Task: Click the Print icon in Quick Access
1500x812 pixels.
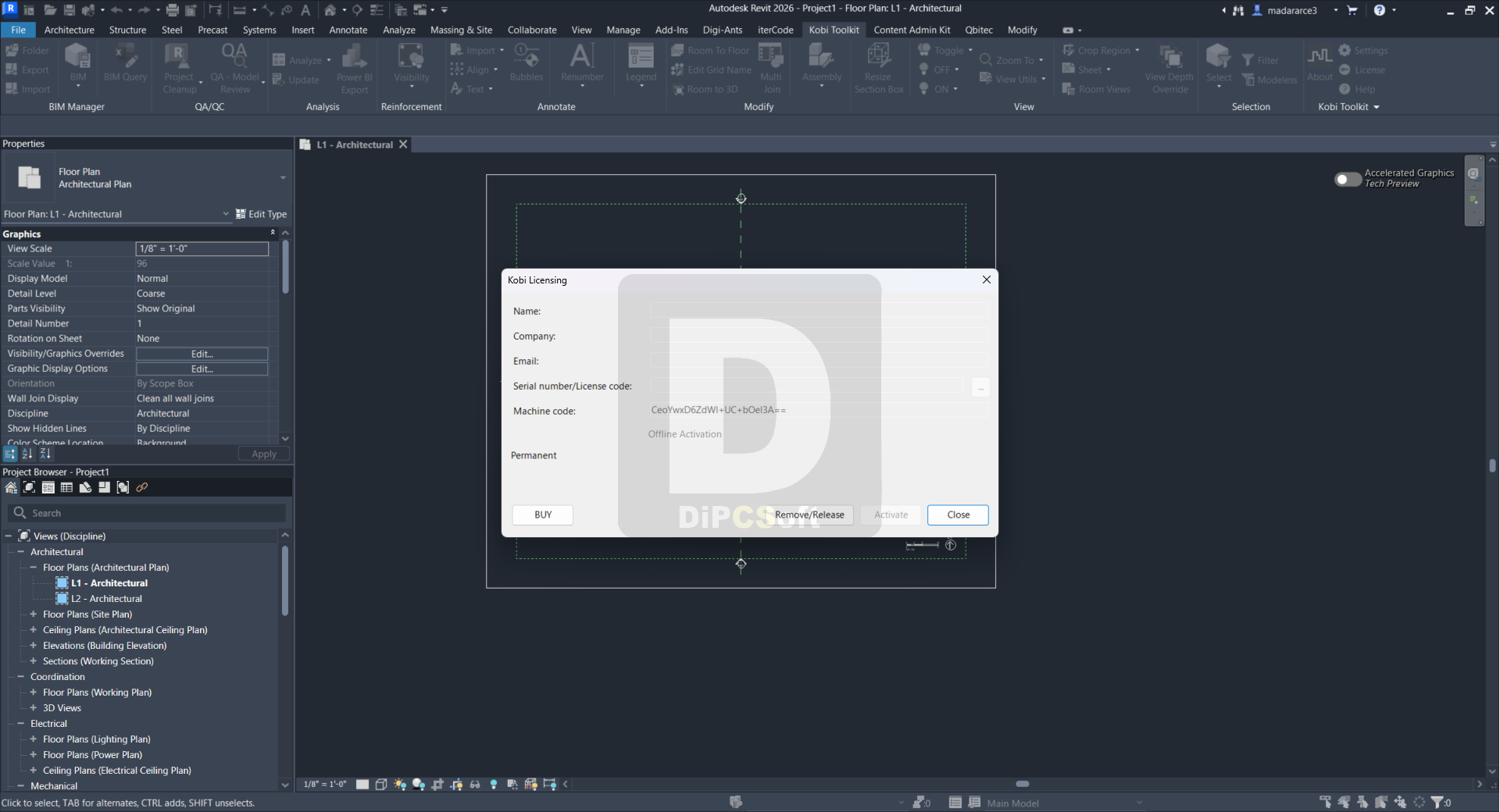Action: [173, 10]
